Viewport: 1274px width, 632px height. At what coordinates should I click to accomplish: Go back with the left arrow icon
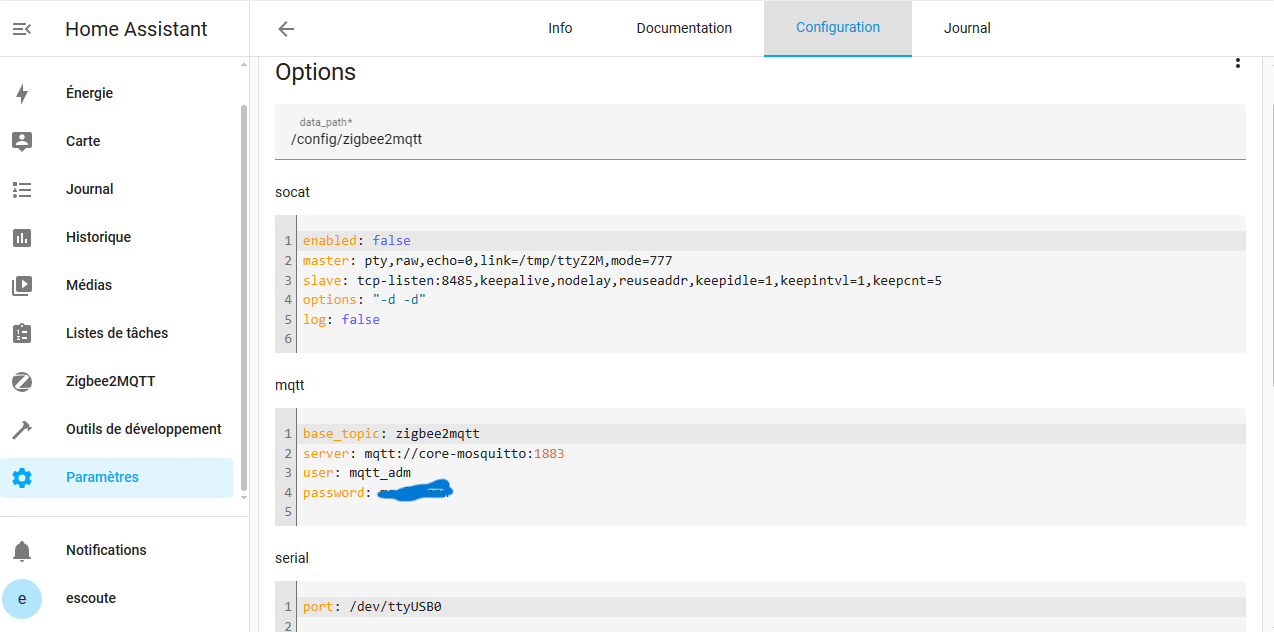(286, 29)
